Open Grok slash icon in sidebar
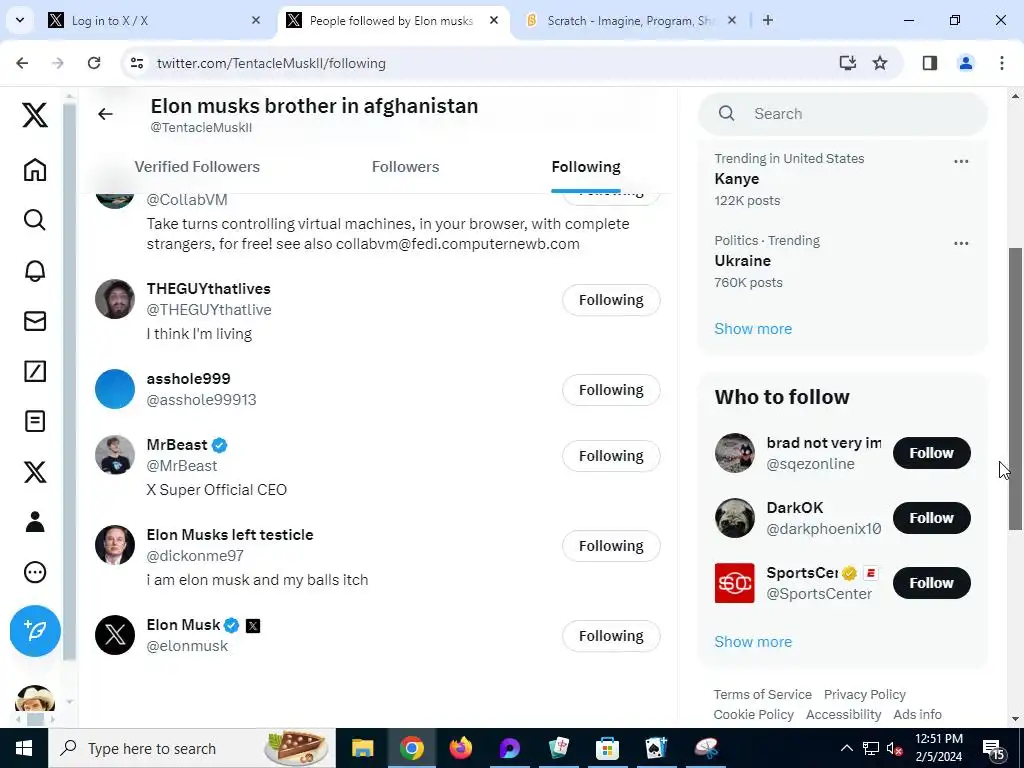Viewport: 1024px width, 768px height. coord(35,371)
